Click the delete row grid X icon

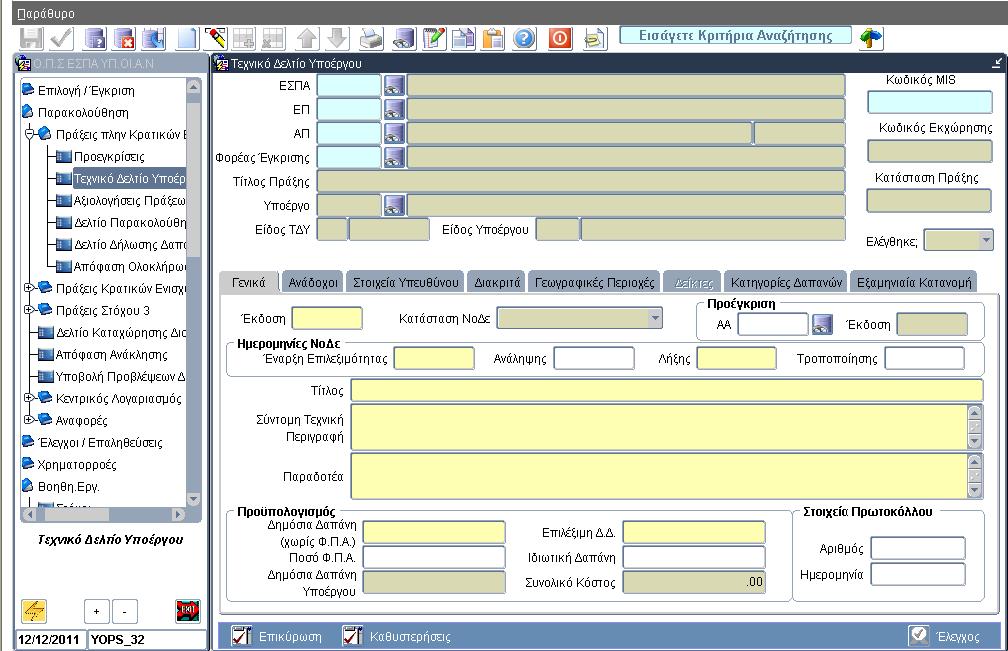273,39
